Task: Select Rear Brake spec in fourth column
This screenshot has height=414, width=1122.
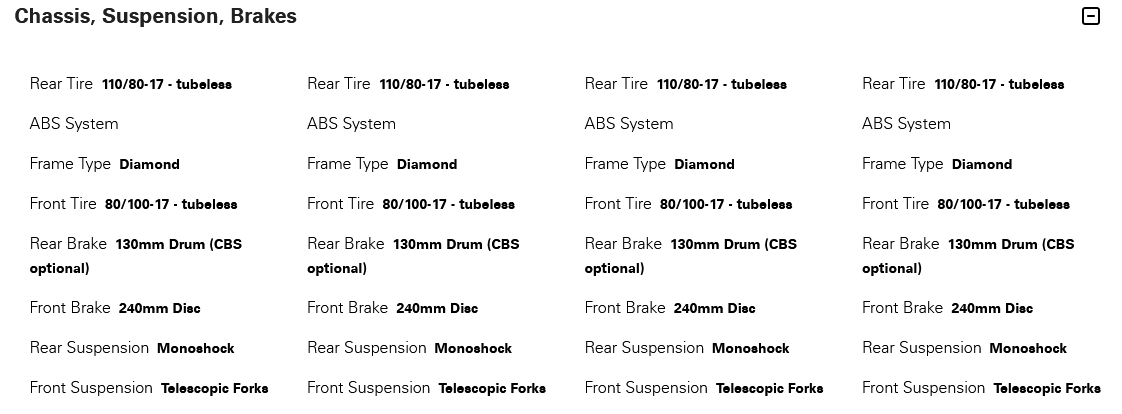Action: coord(968,256)
